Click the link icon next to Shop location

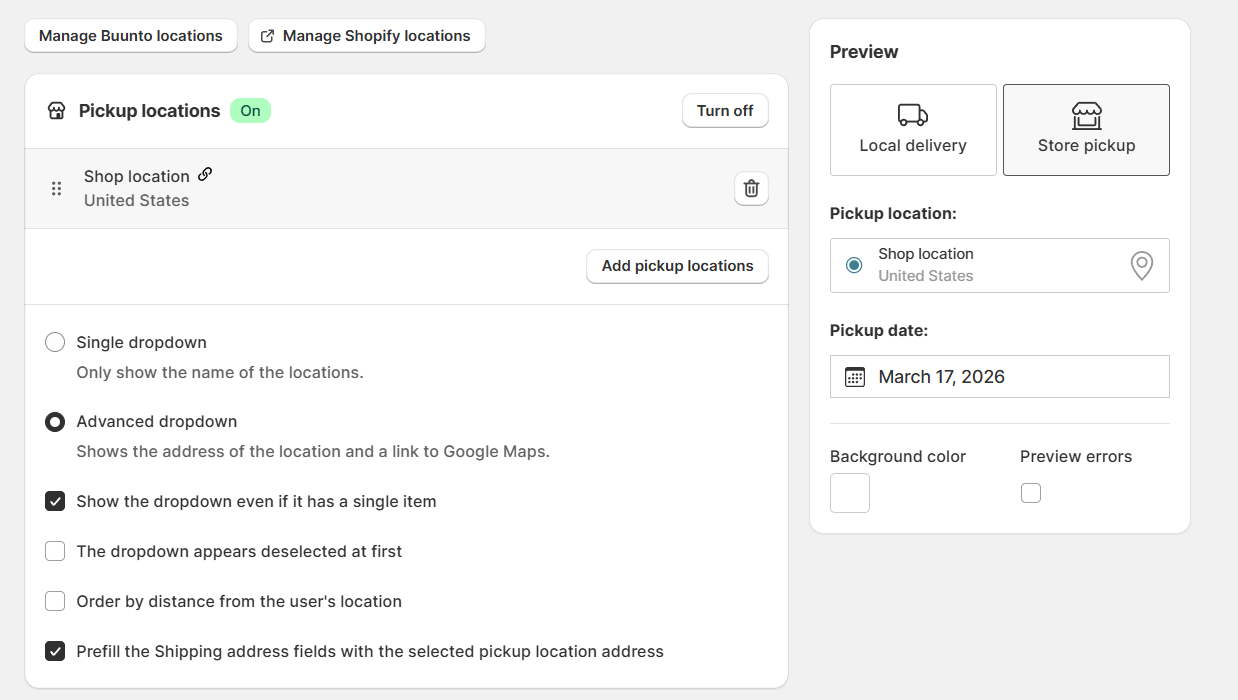[x=205, y=174]
